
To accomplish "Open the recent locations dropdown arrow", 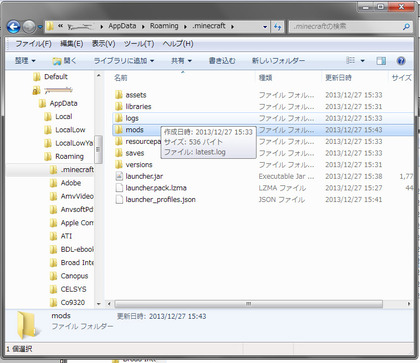I will pos(40,27).
